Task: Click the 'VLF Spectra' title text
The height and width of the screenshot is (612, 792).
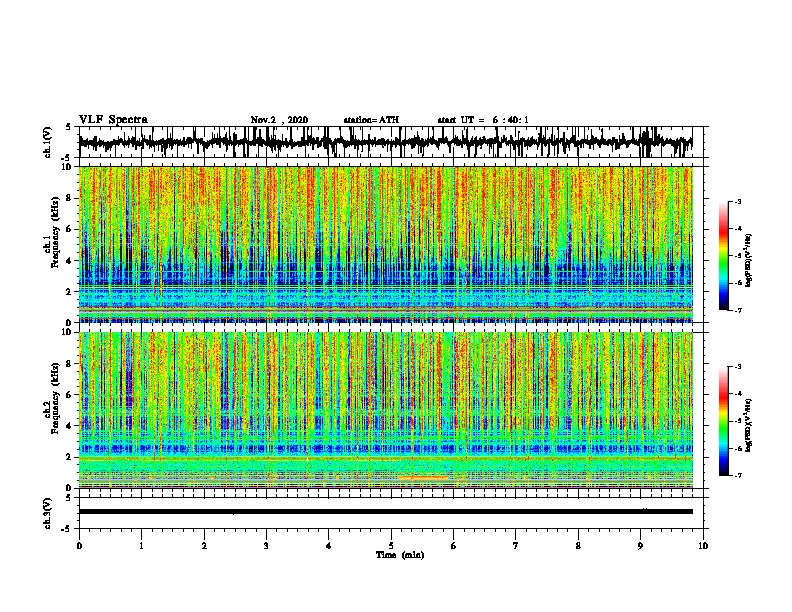Action: (113, 120)
